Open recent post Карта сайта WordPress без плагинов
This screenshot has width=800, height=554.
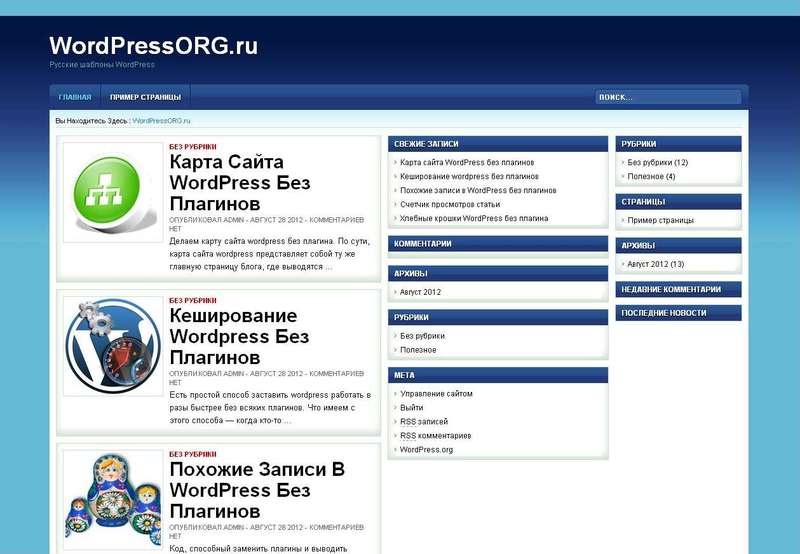[467, 162]
